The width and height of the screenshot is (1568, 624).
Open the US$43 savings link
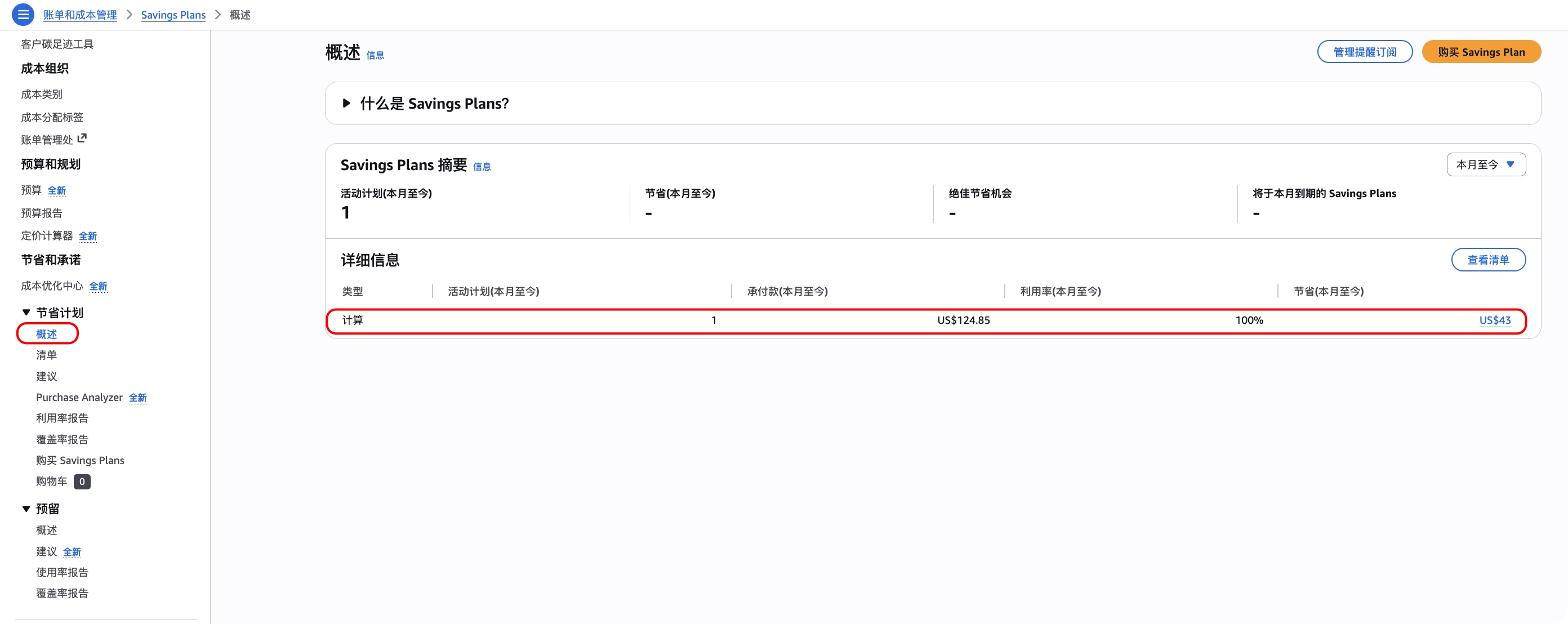coord(1494,320)
